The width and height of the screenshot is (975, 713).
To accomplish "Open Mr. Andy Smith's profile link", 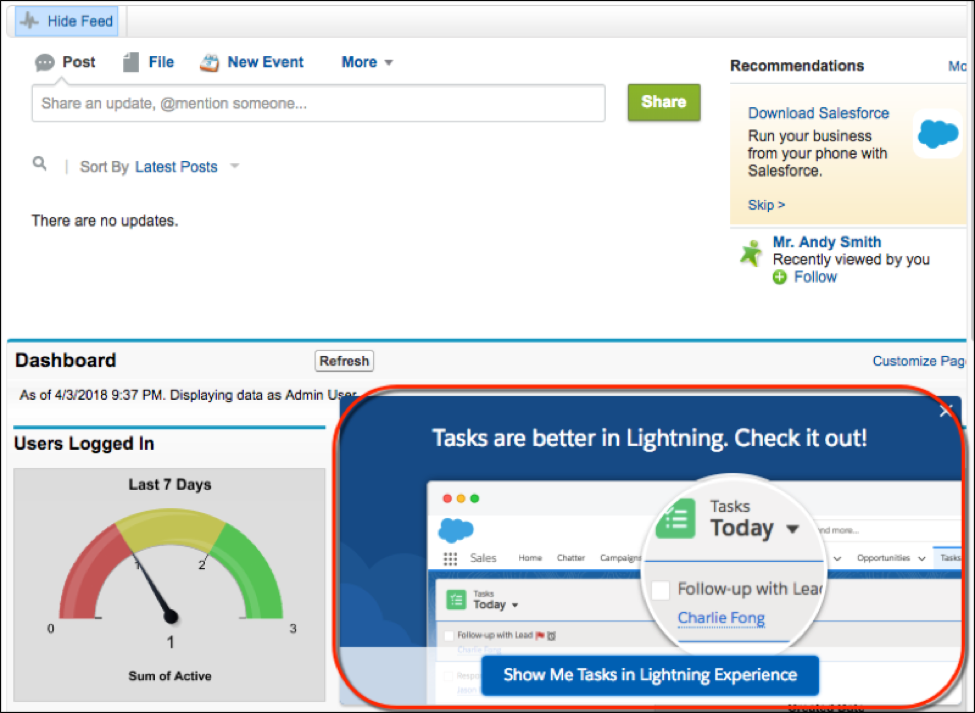I will [826, 242].
